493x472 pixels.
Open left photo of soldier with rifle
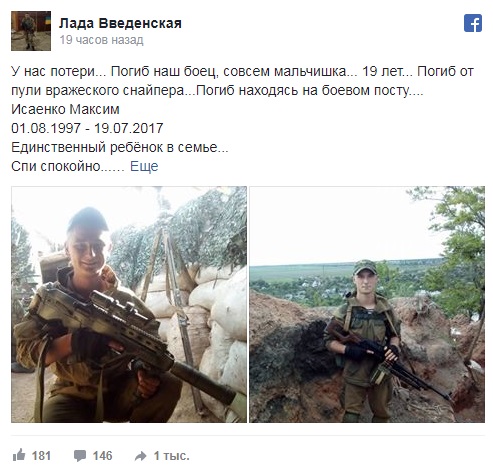[x=129, y=304]
